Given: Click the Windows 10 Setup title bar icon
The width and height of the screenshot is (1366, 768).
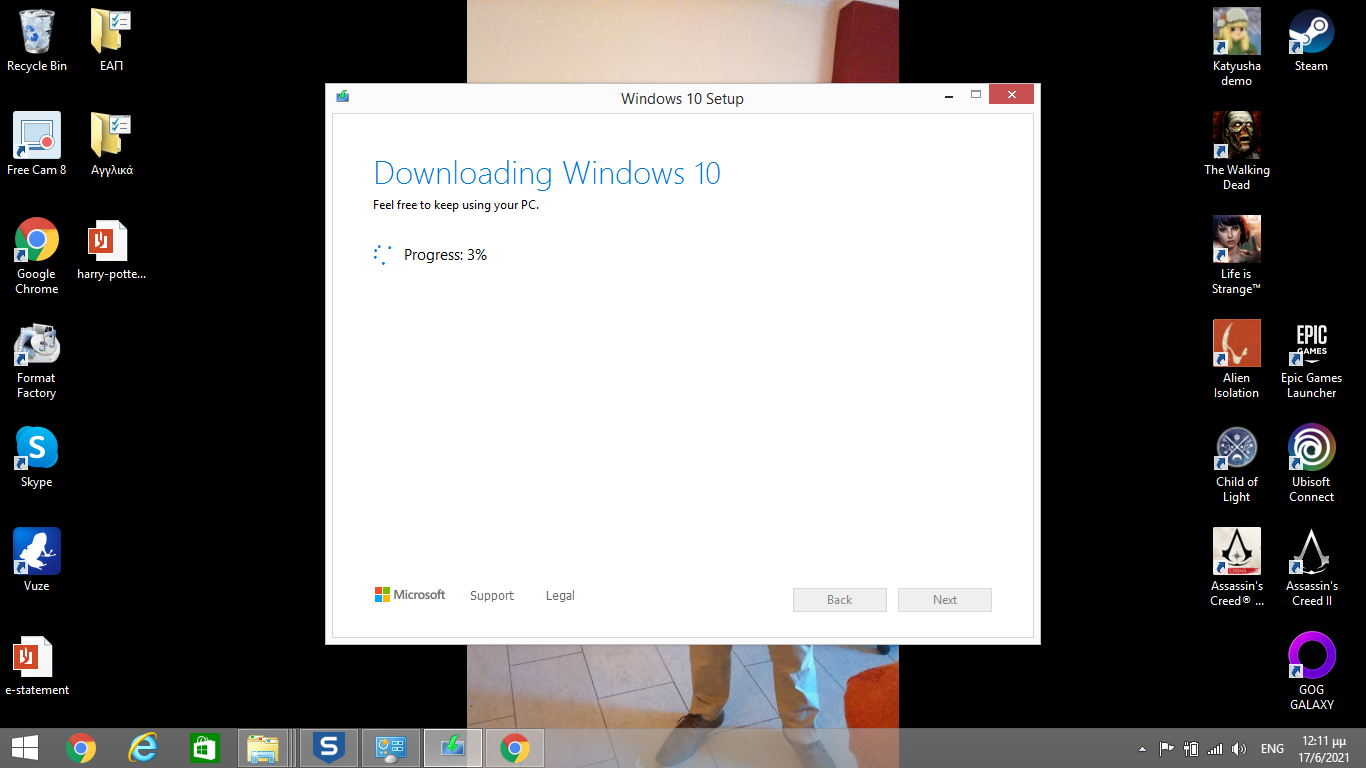Looking at the screenshot, I should click(343, 97).
